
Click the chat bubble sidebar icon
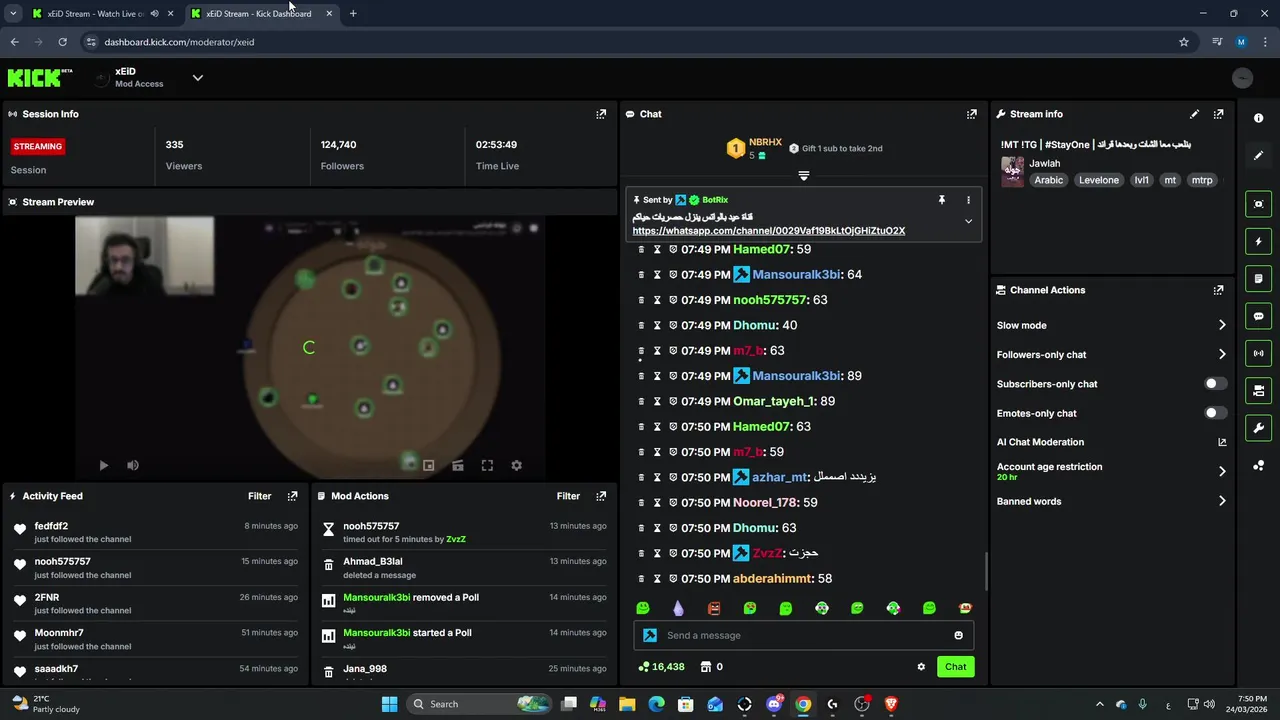(x=1258, y=316)
